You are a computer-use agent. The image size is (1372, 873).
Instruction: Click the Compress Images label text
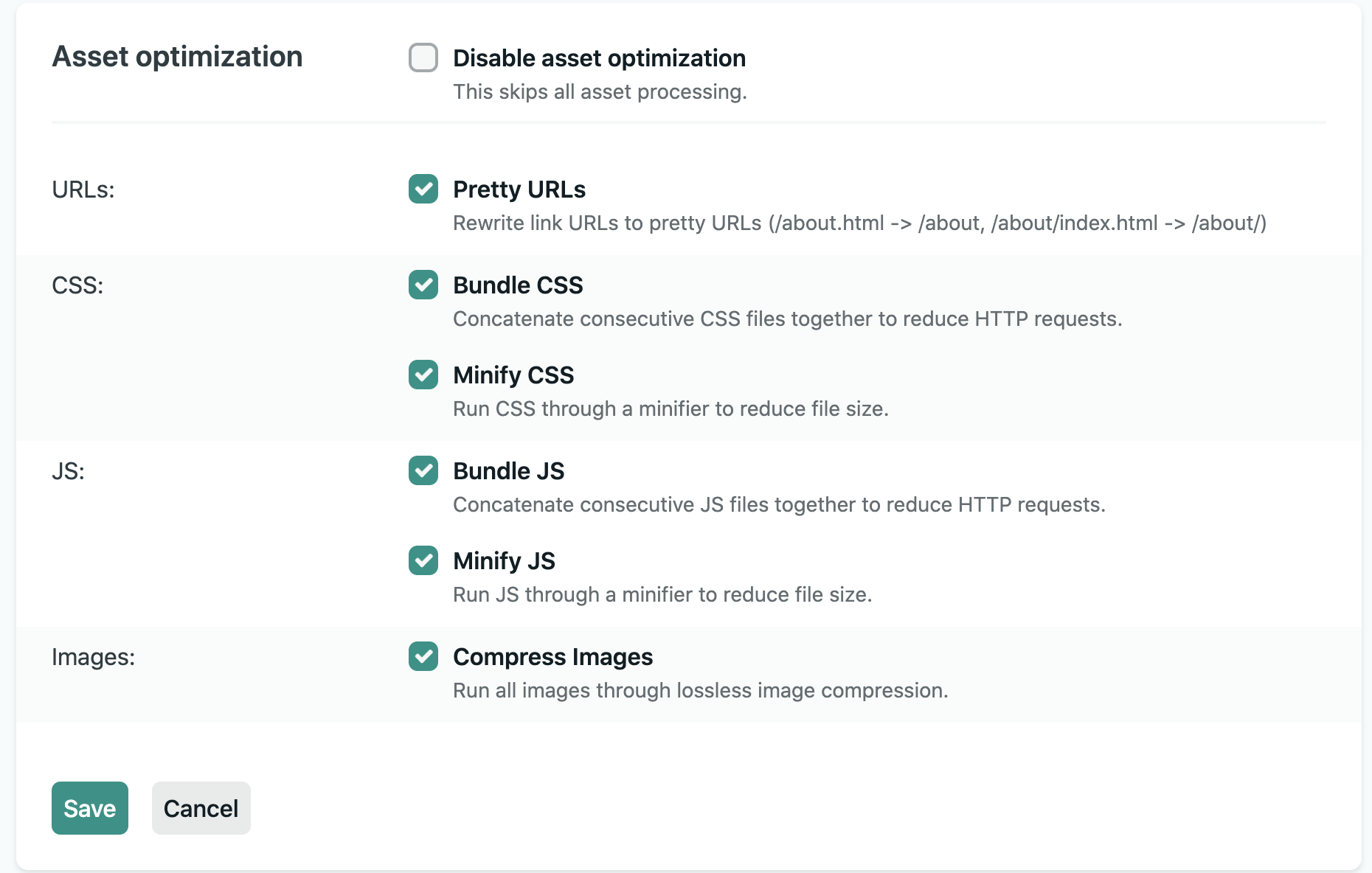pyautogui.click(x=552, y=657)
